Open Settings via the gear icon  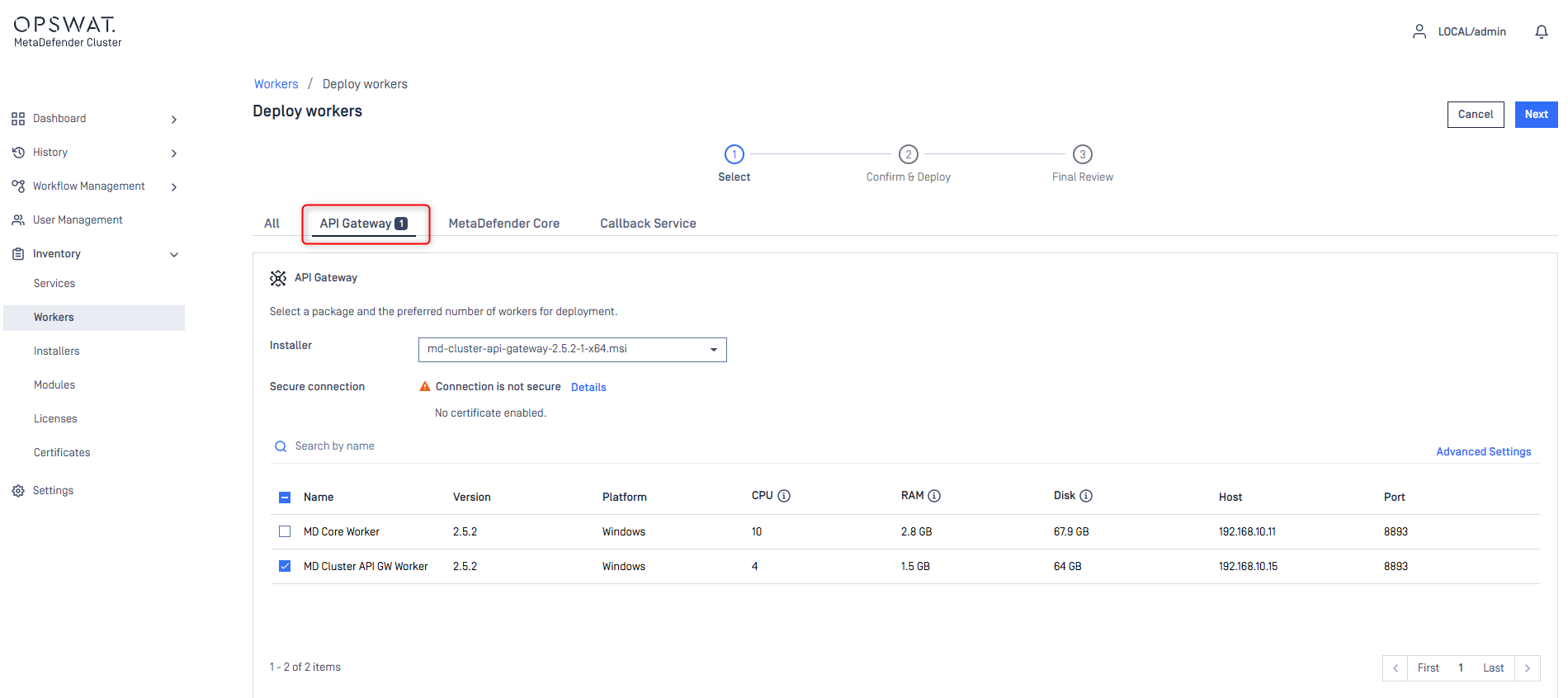pos(18,491)
